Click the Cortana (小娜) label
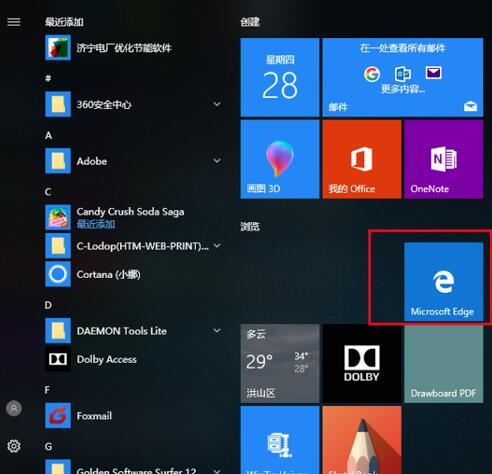 pyautogui.click(x=109, y=275)
